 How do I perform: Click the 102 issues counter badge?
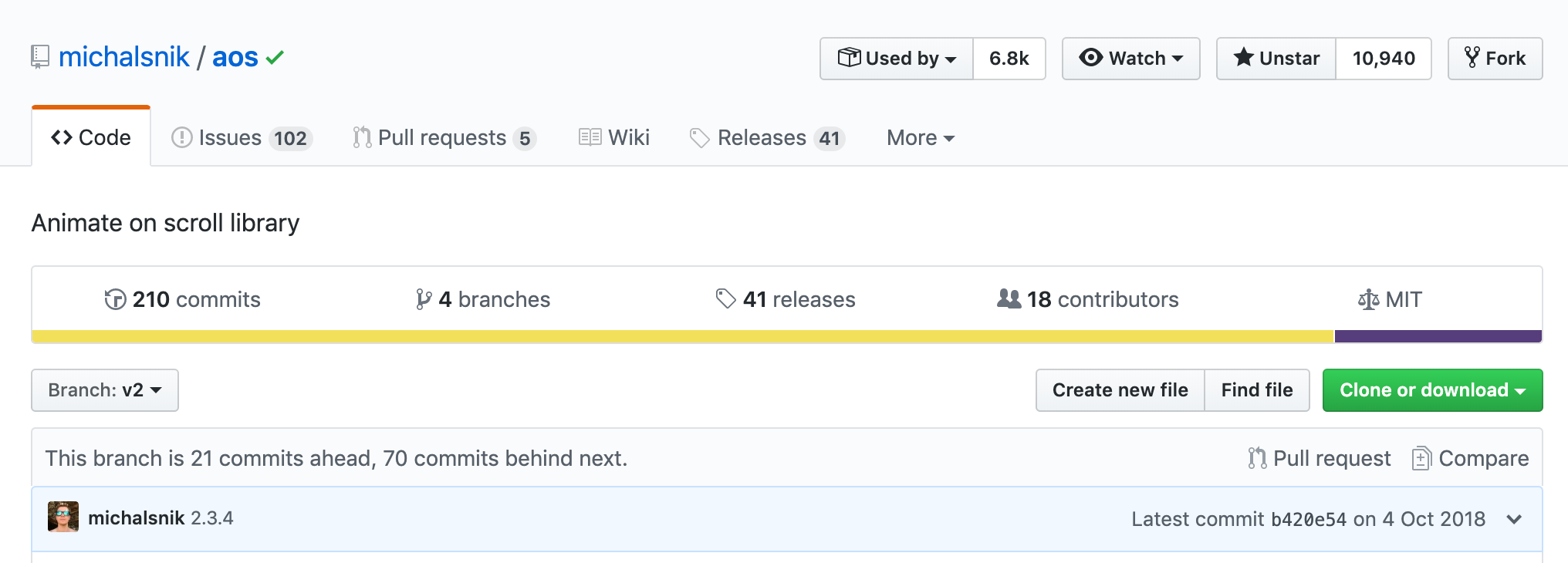[x=290, y=138]
